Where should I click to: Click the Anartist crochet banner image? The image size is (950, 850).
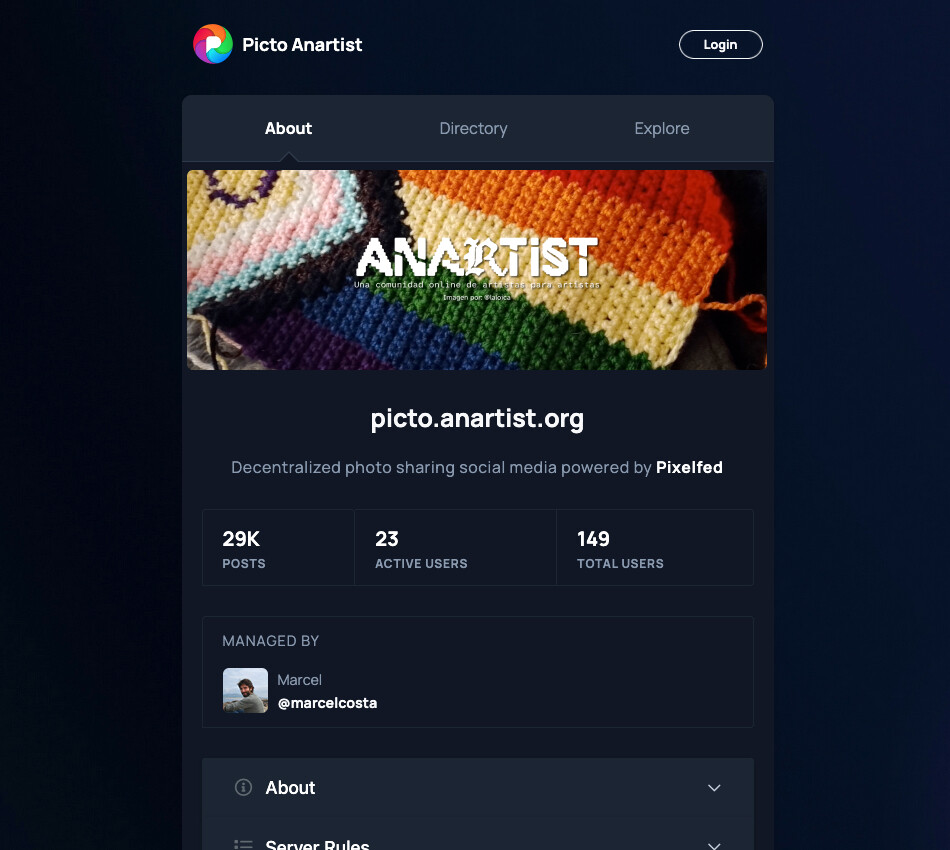click(x=477, y=270)
